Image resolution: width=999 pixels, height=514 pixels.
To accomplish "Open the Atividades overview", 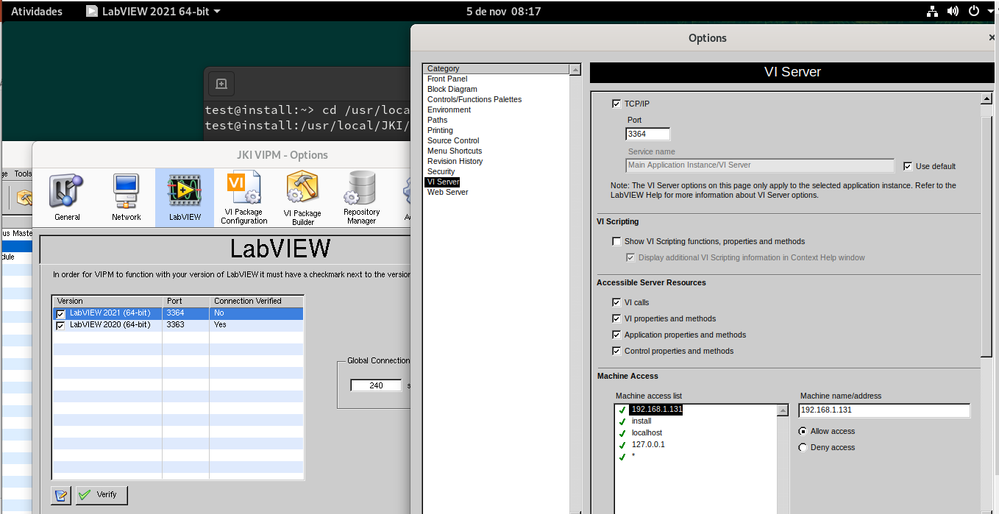I will coord(36,11).
